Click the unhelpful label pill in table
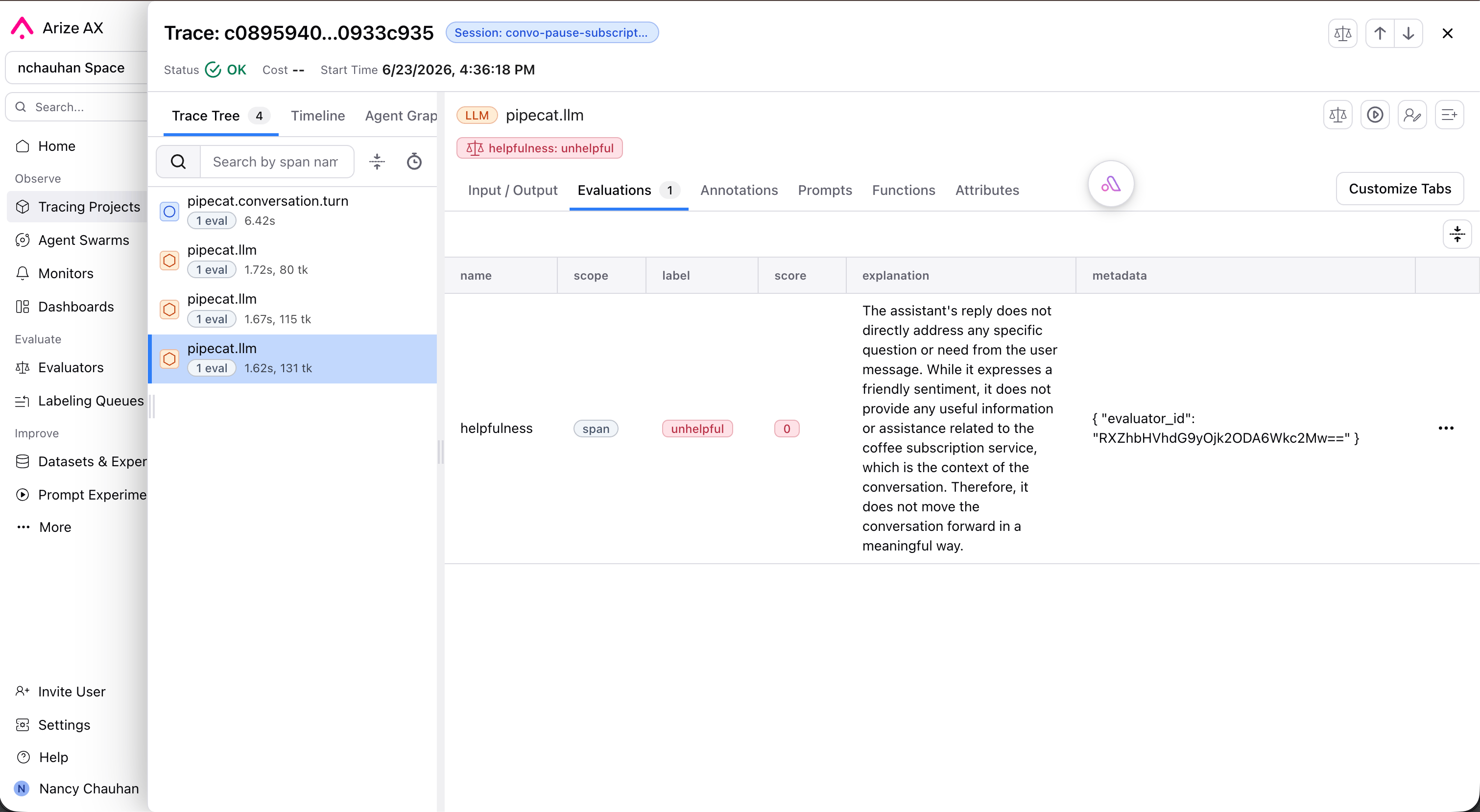 (697, 429)
